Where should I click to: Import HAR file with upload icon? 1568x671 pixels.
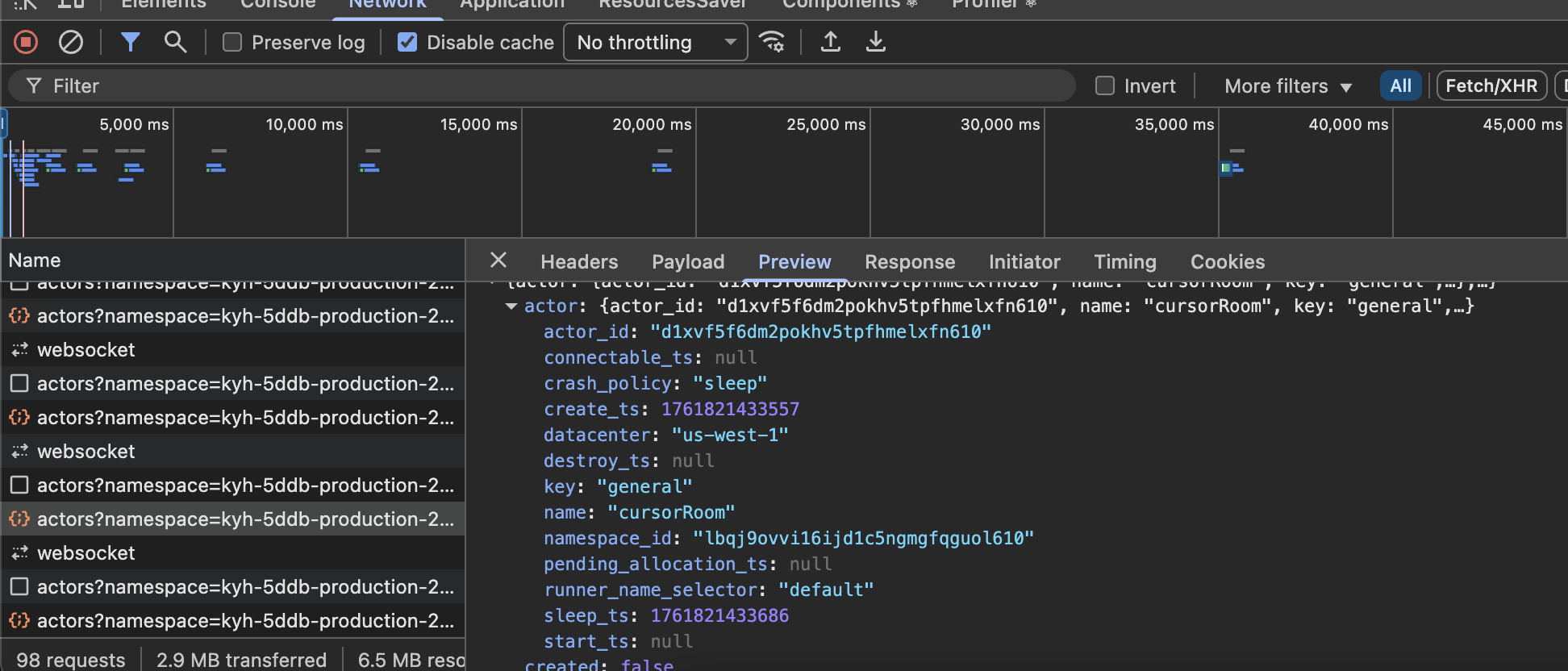[830, 42]
